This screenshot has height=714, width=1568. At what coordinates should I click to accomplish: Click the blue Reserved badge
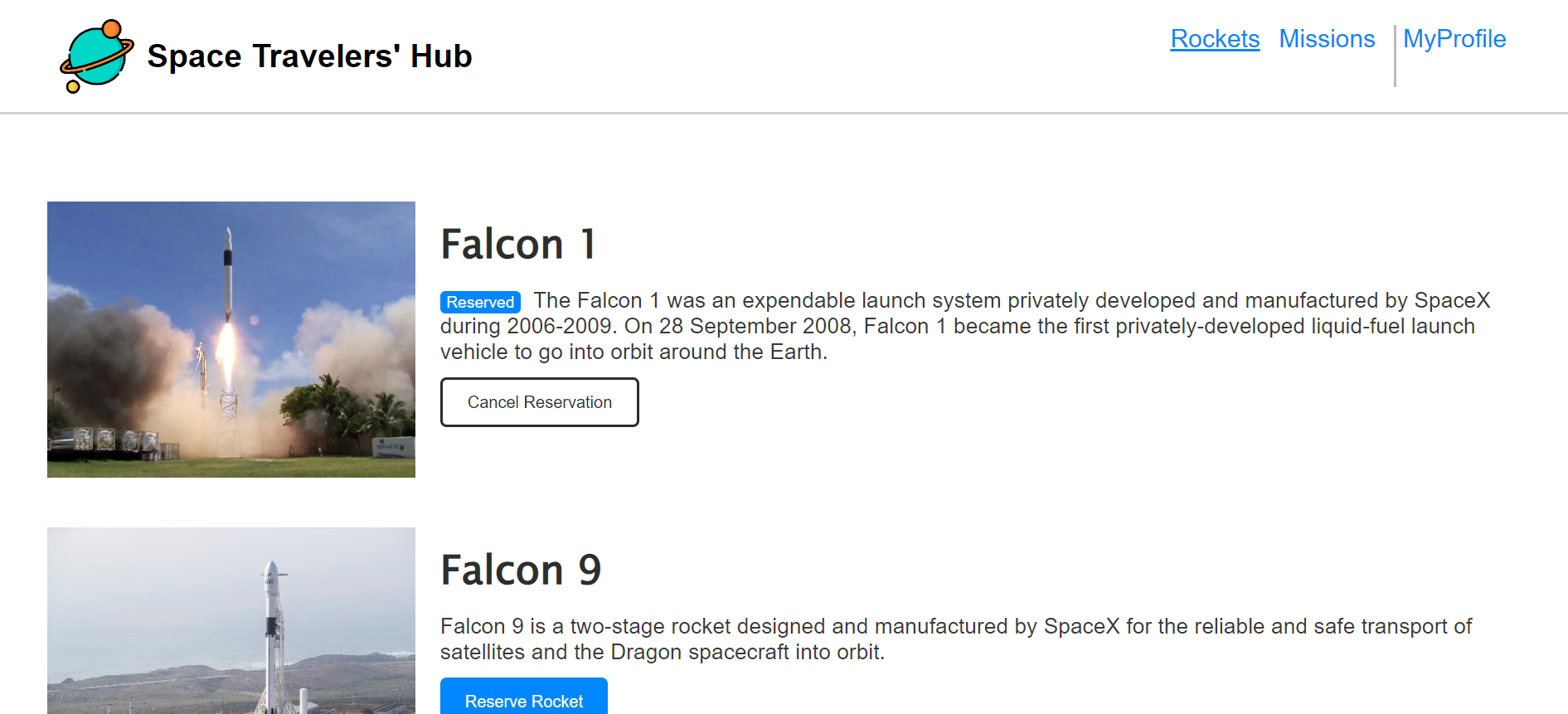480,302
